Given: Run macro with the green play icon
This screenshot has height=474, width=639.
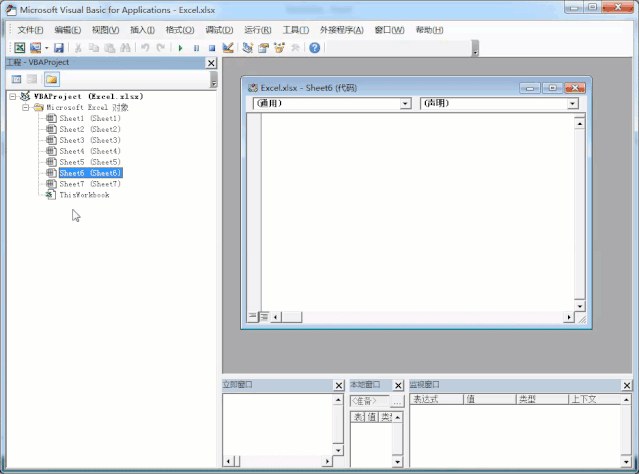Looking at the screenshot, I should click(180, 48).
